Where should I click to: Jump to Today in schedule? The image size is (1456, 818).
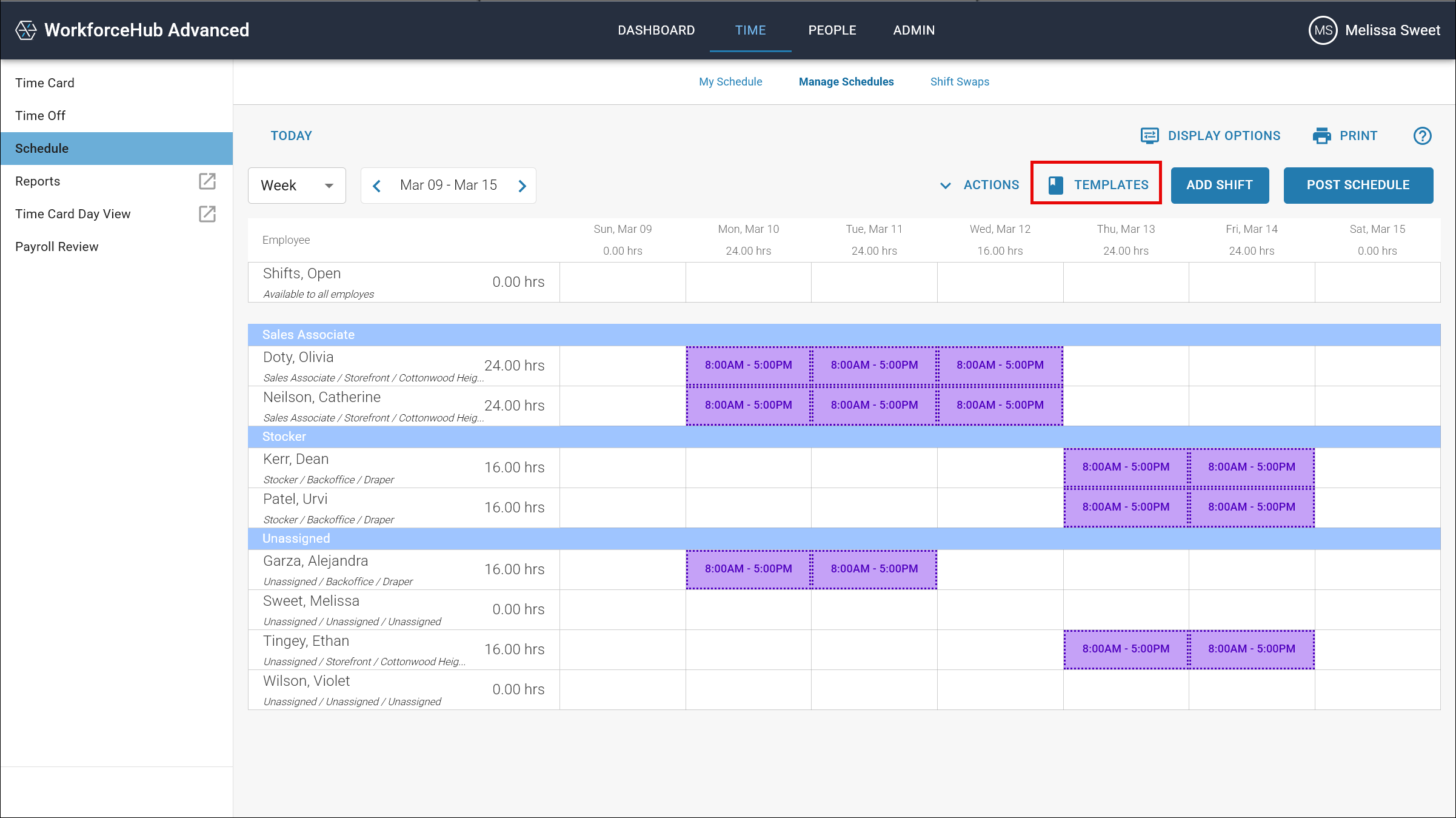tap(291, 136)
